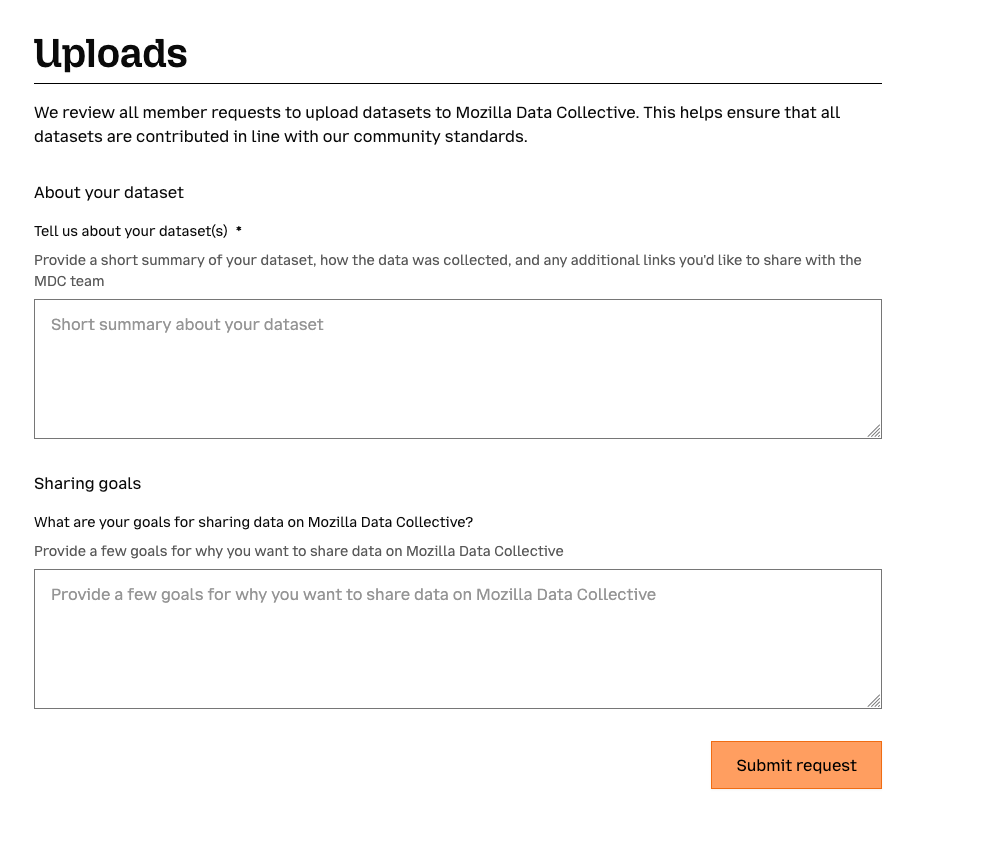Screen dimensions: 987x843
Task: Click "Mozilla Data Collective" in the intro sentence
Action: [546, 112]
